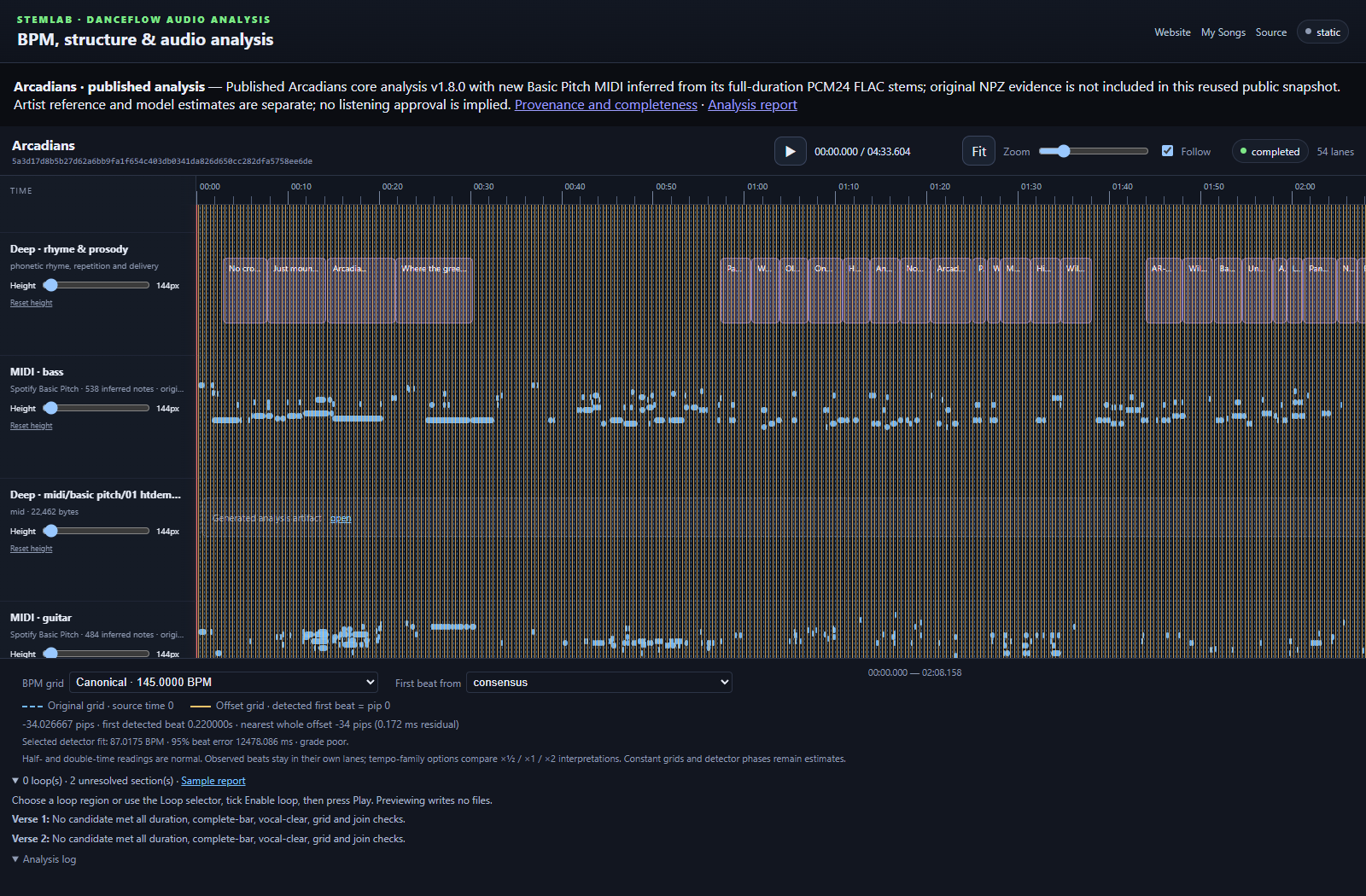The width and height of the screenshot is (1366, 896).
Task: Select the 'Where the gree...' lyric segment
Action: click(435, 290)
